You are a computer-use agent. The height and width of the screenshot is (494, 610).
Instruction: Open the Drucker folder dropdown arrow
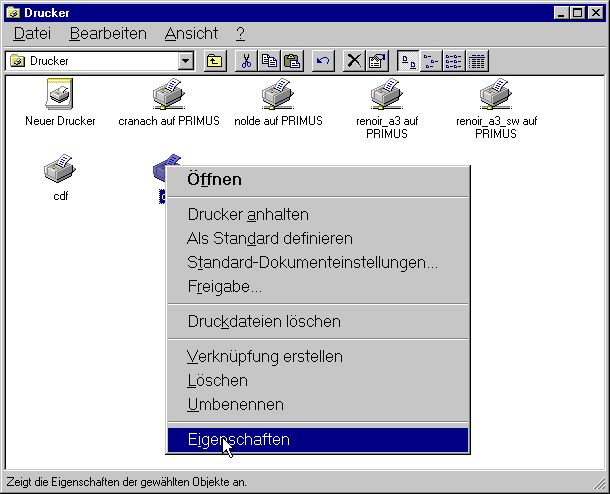coord(186,61)
